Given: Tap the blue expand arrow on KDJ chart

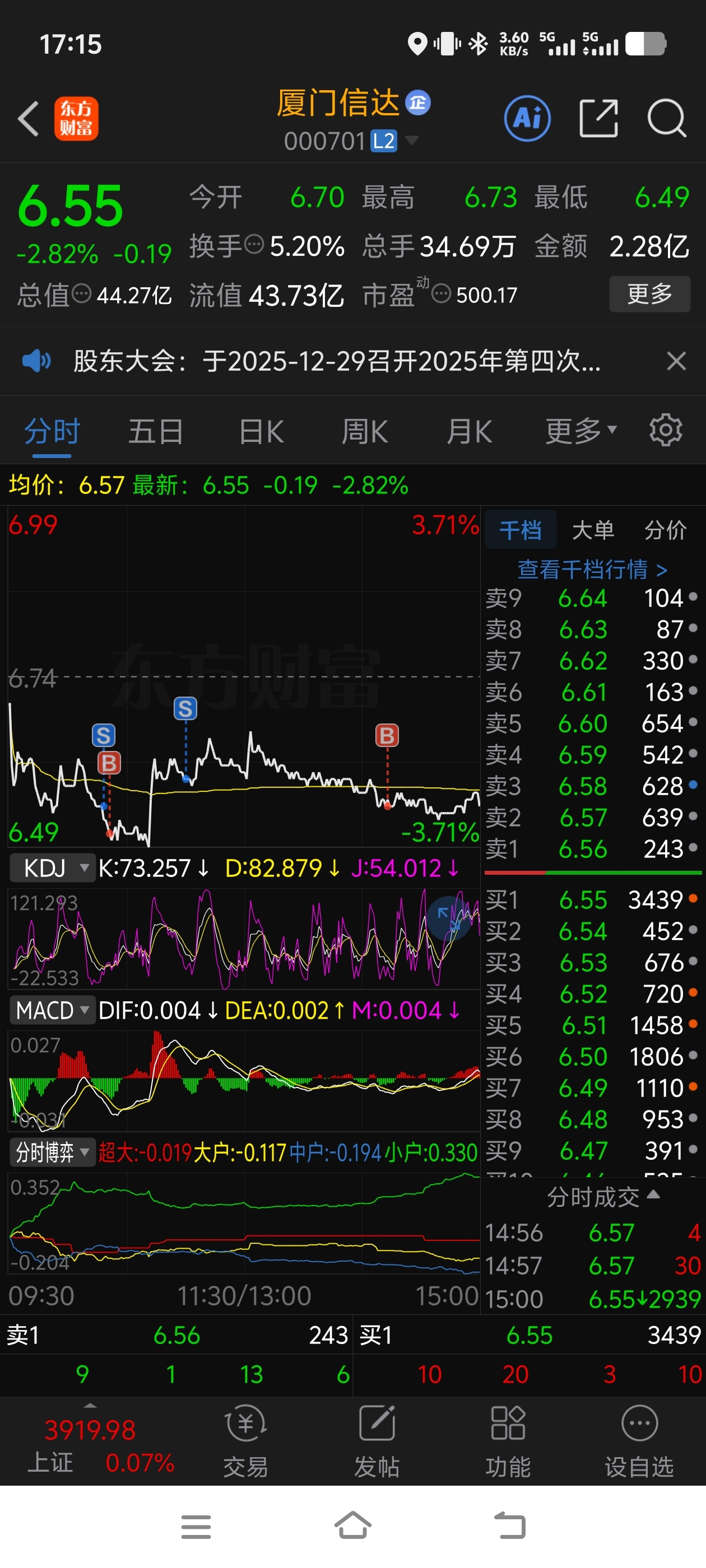Looking at the screenshot, I should coord(449,917).
